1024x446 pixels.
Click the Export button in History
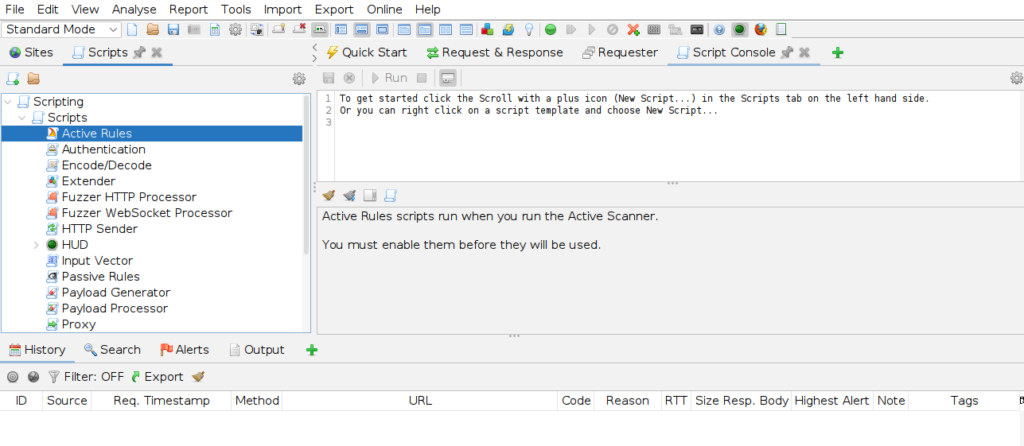(x=156, y=377)
